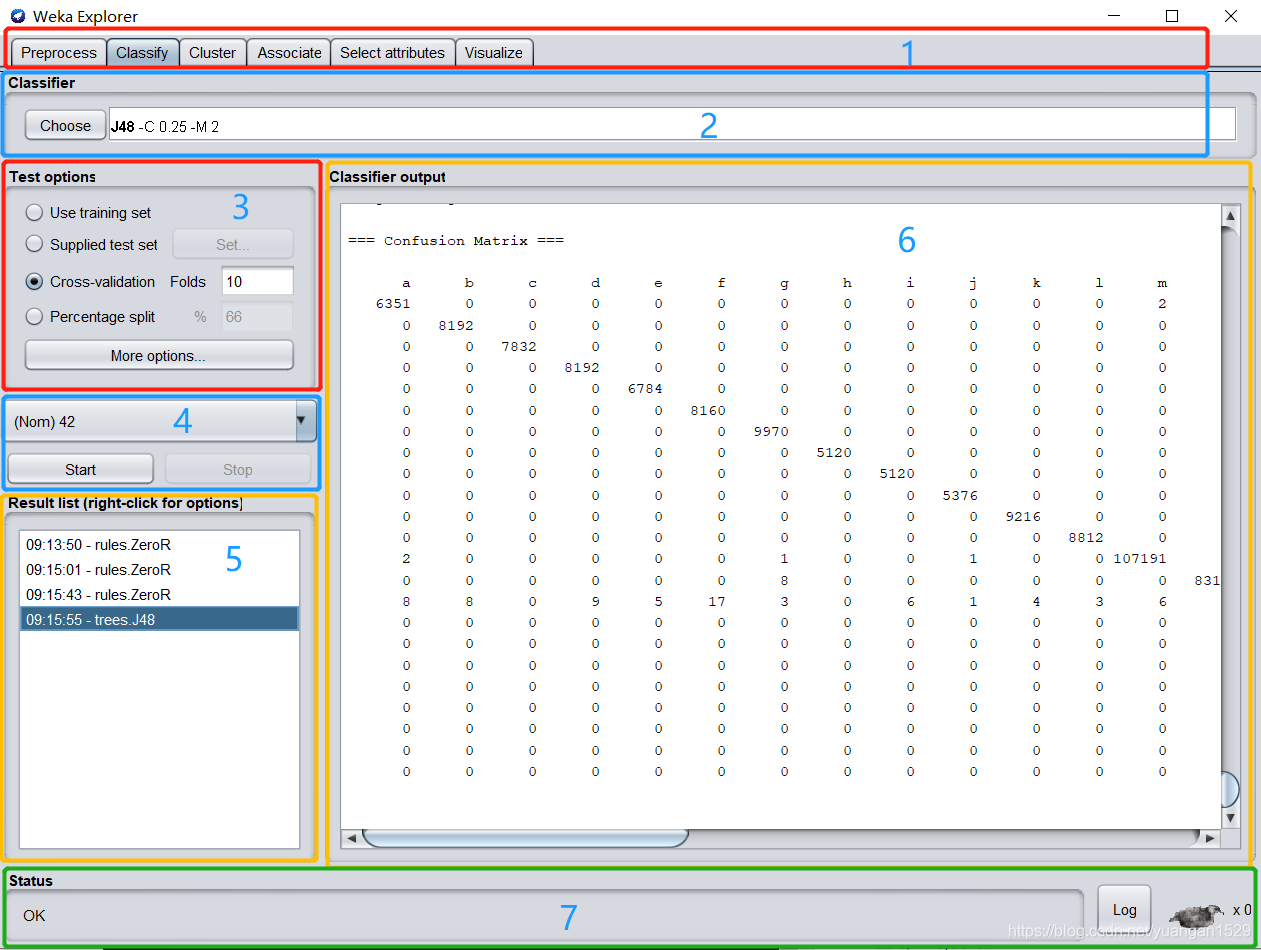
Task: Click the J48 -C 0.25 -M 2 field
Action: (672, 124)
